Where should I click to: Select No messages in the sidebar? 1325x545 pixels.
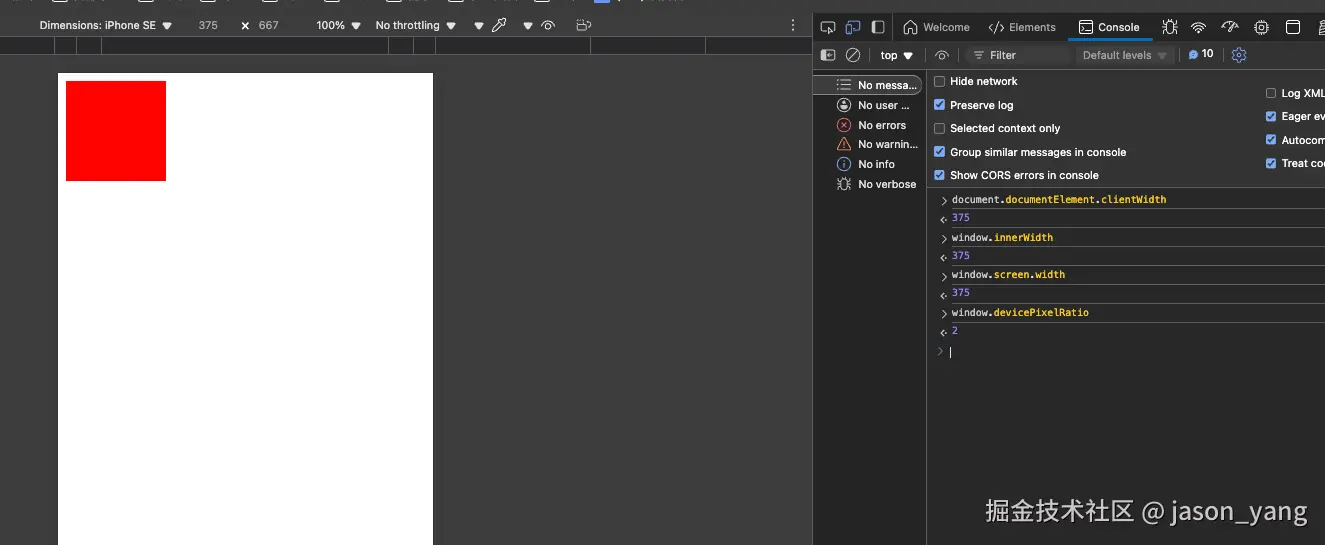(x=868, y=85)
